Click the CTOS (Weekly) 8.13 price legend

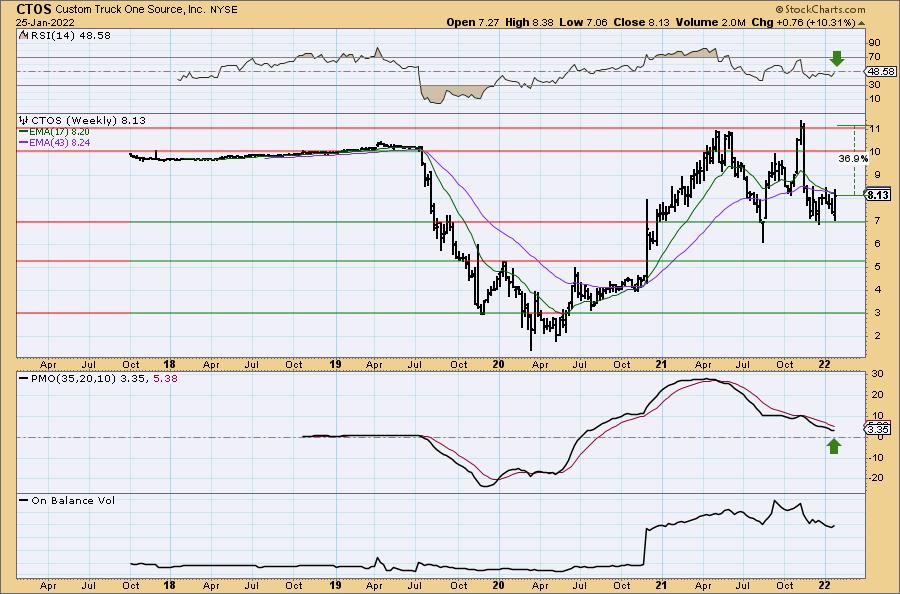point(88,121)
